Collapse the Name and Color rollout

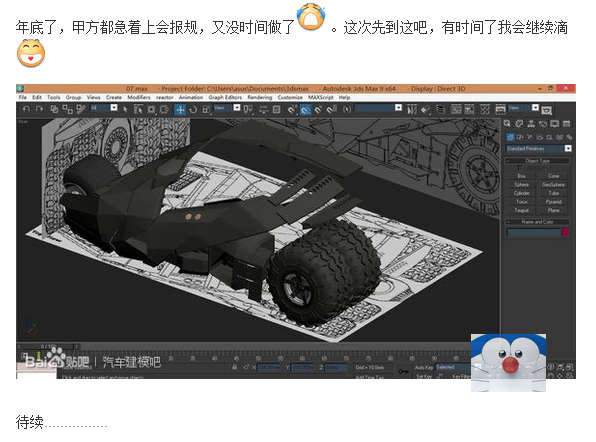[x=537, y=222]
